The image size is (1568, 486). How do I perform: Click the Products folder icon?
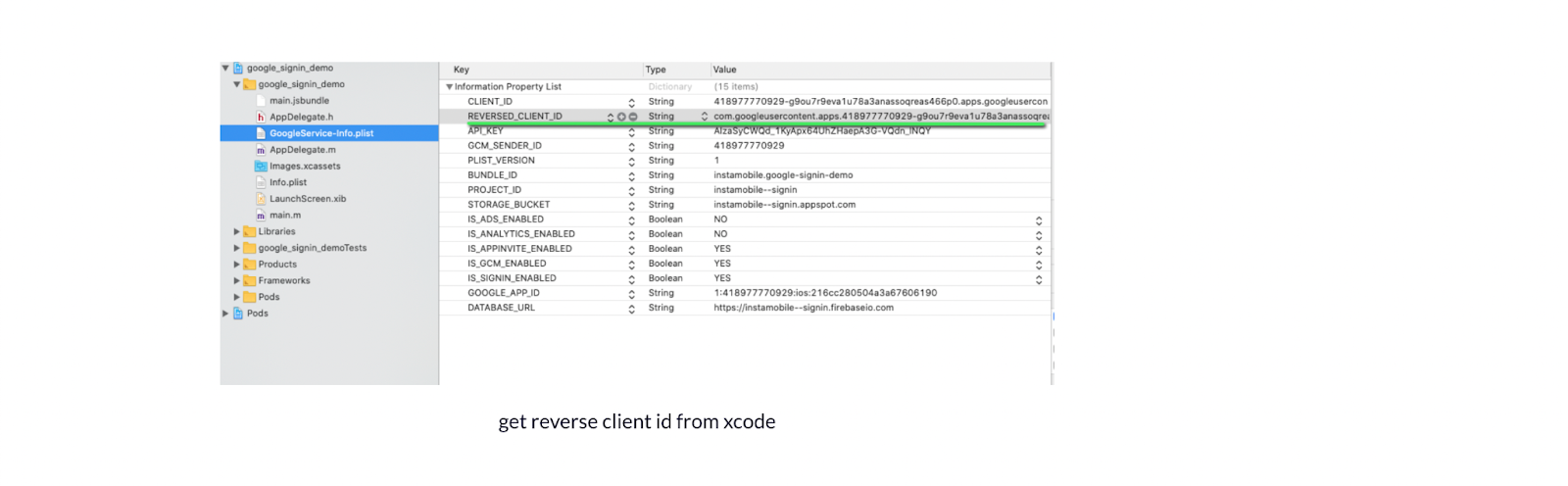point(250,265)
